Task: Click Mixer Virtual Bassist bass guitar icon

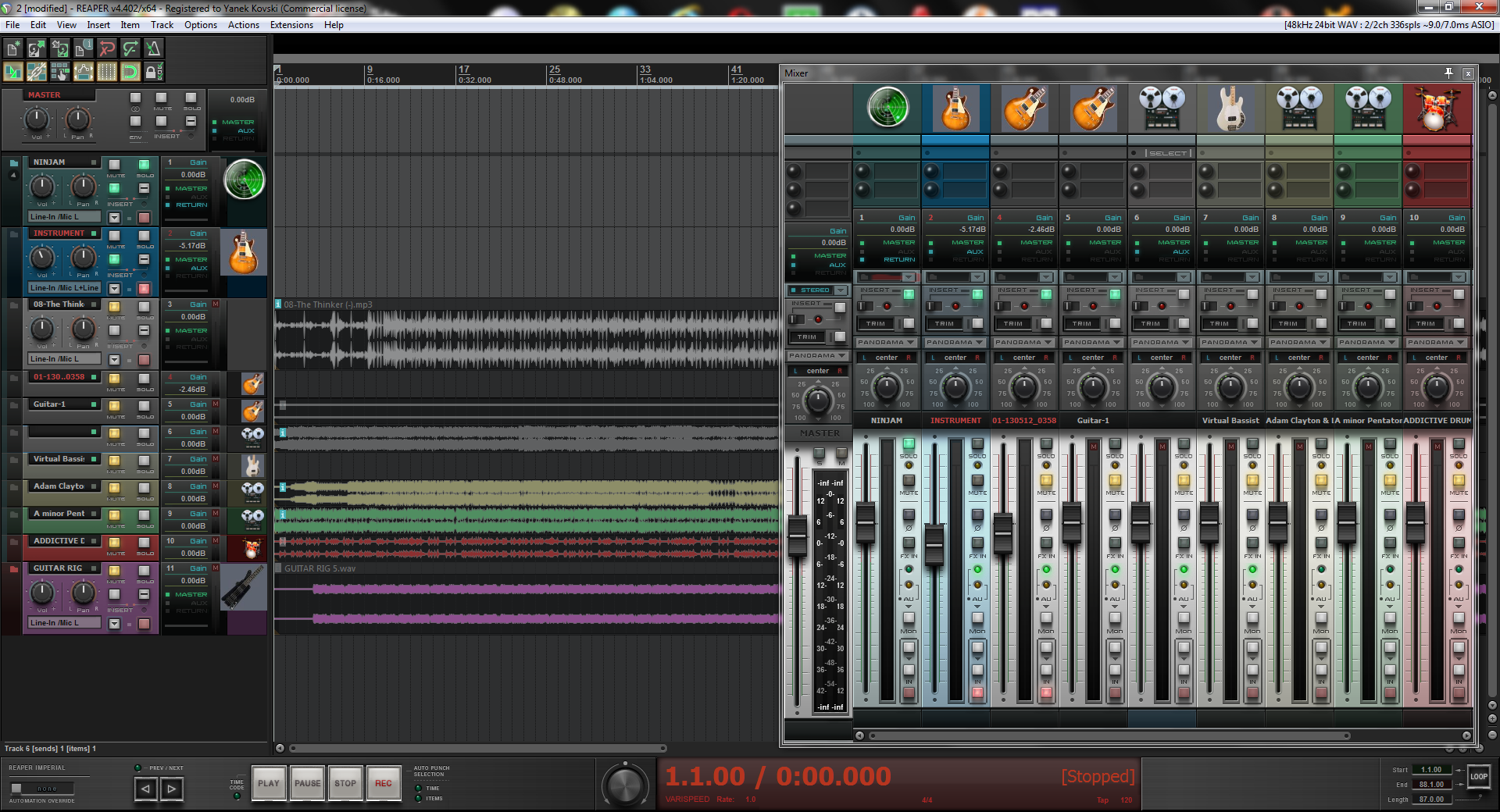Action: (1230, 109)
